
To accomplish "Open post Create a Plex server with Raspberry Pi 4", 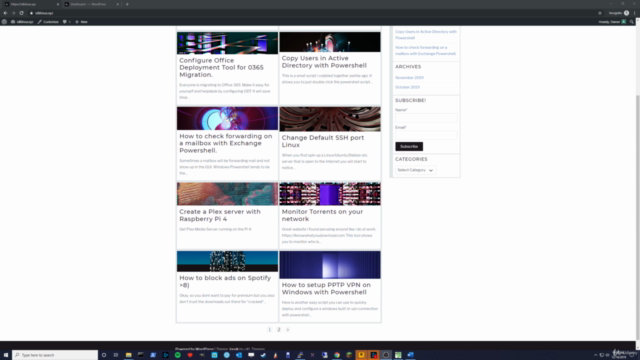I will [x=220, y=216].
